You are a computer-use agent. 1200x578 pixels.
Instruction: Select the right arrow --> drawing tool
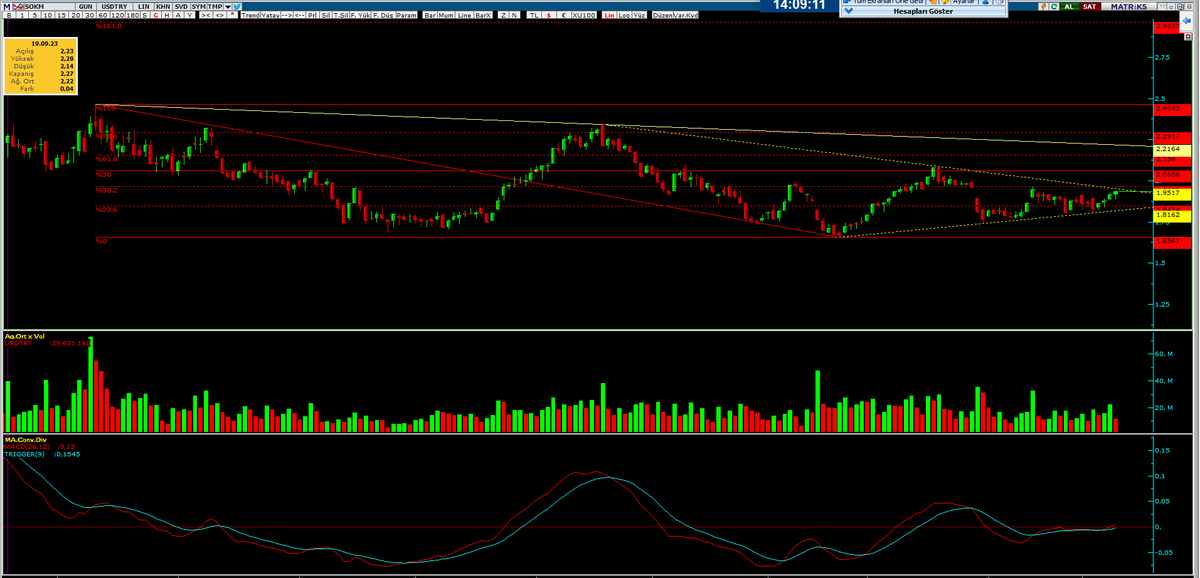click(285, 16)
